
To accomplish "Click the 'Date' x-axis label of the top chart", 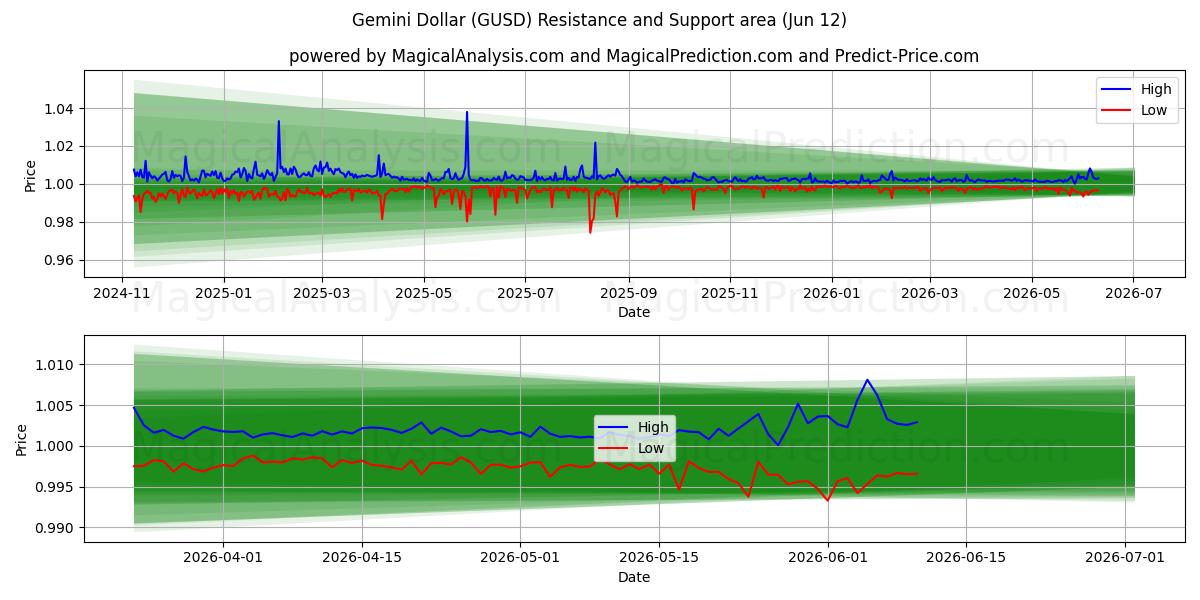I will (634, 312).
